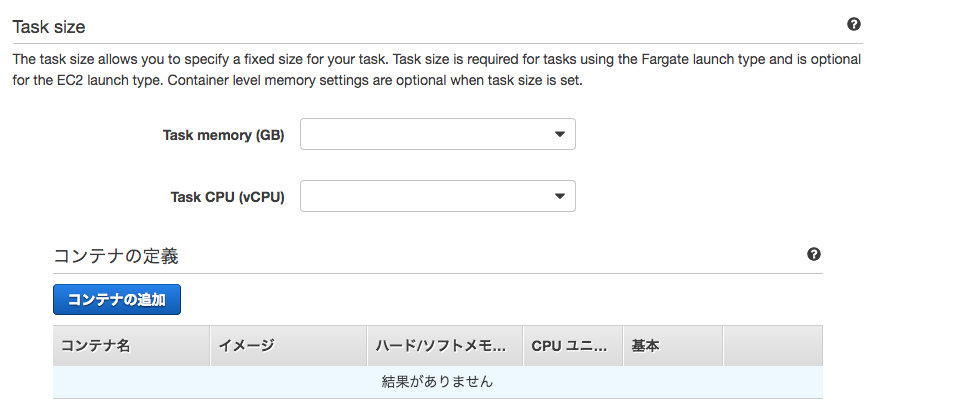Click the コンテナの定義 section heading

click(x=116, y=256)
